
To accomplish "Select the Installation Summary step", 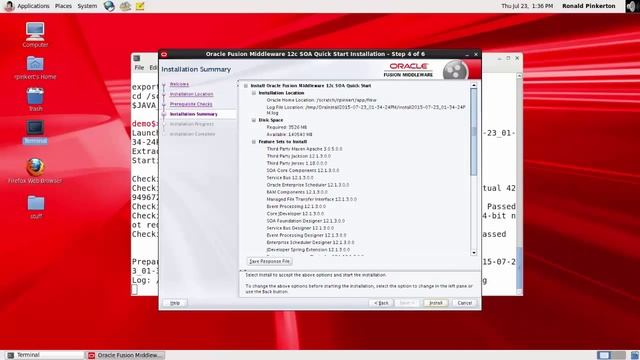I will [193, 114].
